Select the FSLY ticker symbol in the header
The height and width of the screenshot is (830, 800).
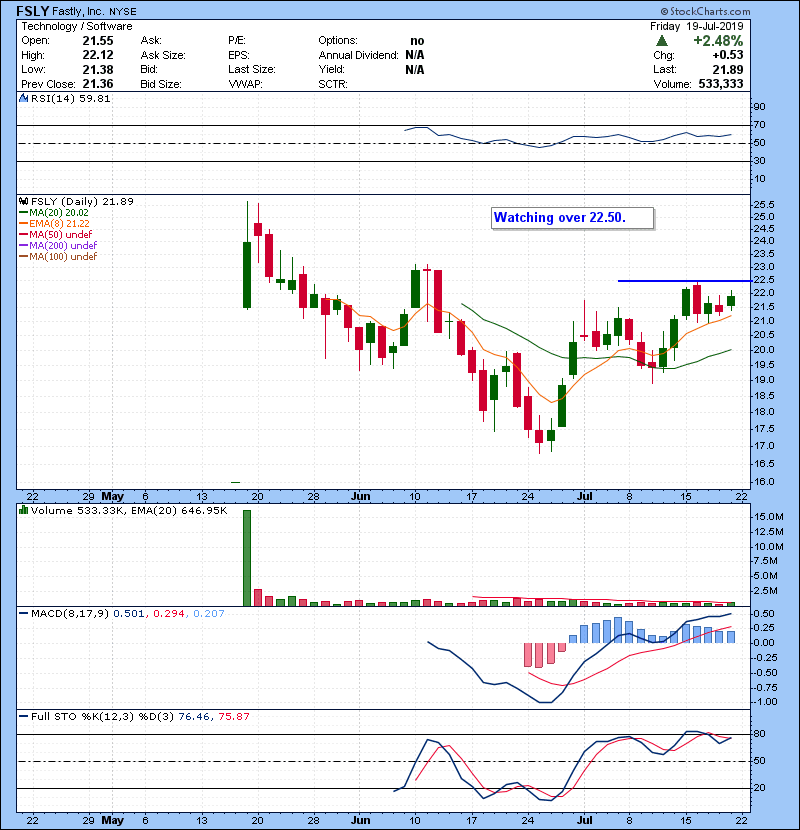click(x=33, y=11)
